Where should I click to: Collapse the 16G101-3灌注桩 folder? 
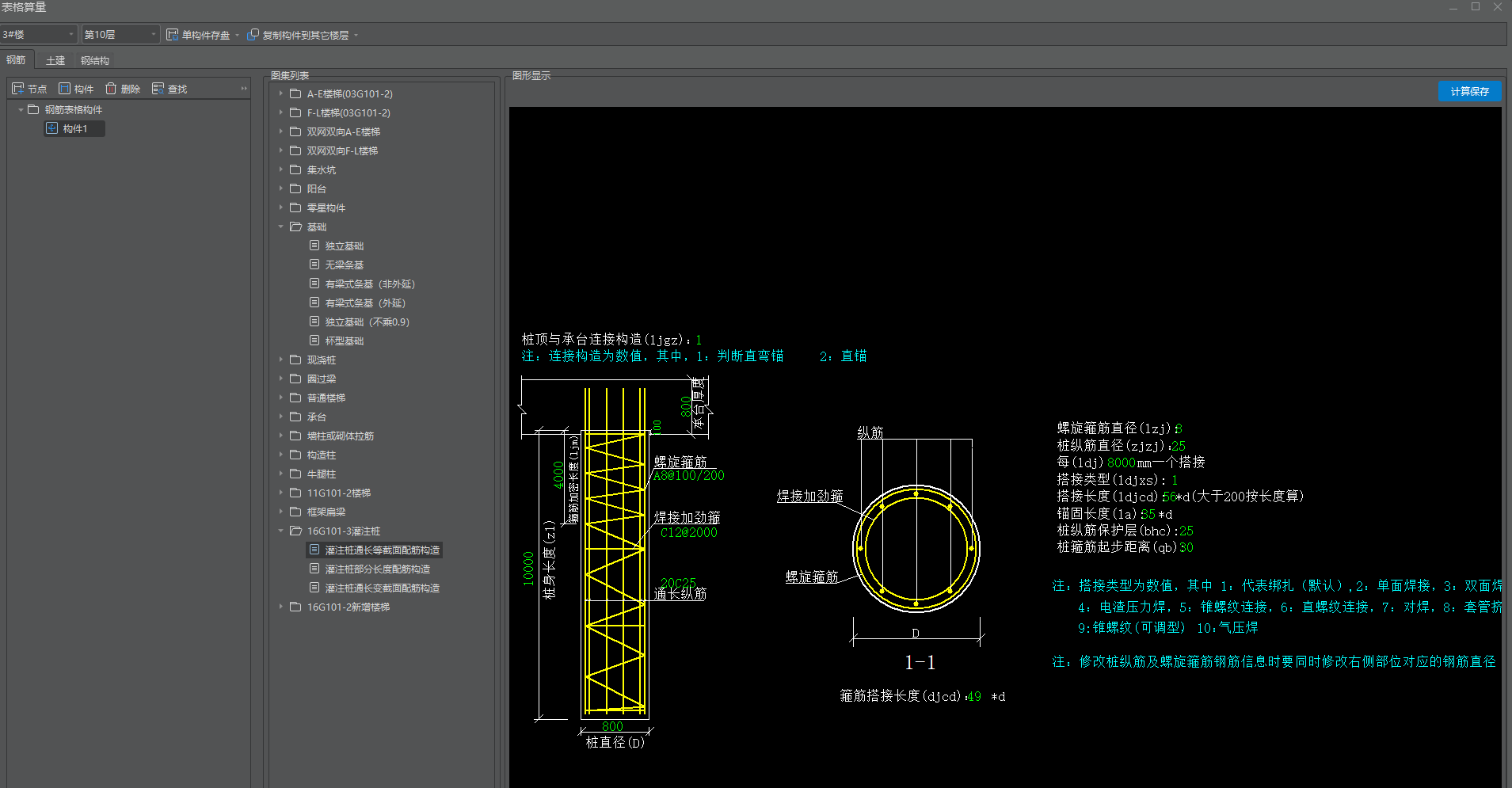click(x=280, y=531)
